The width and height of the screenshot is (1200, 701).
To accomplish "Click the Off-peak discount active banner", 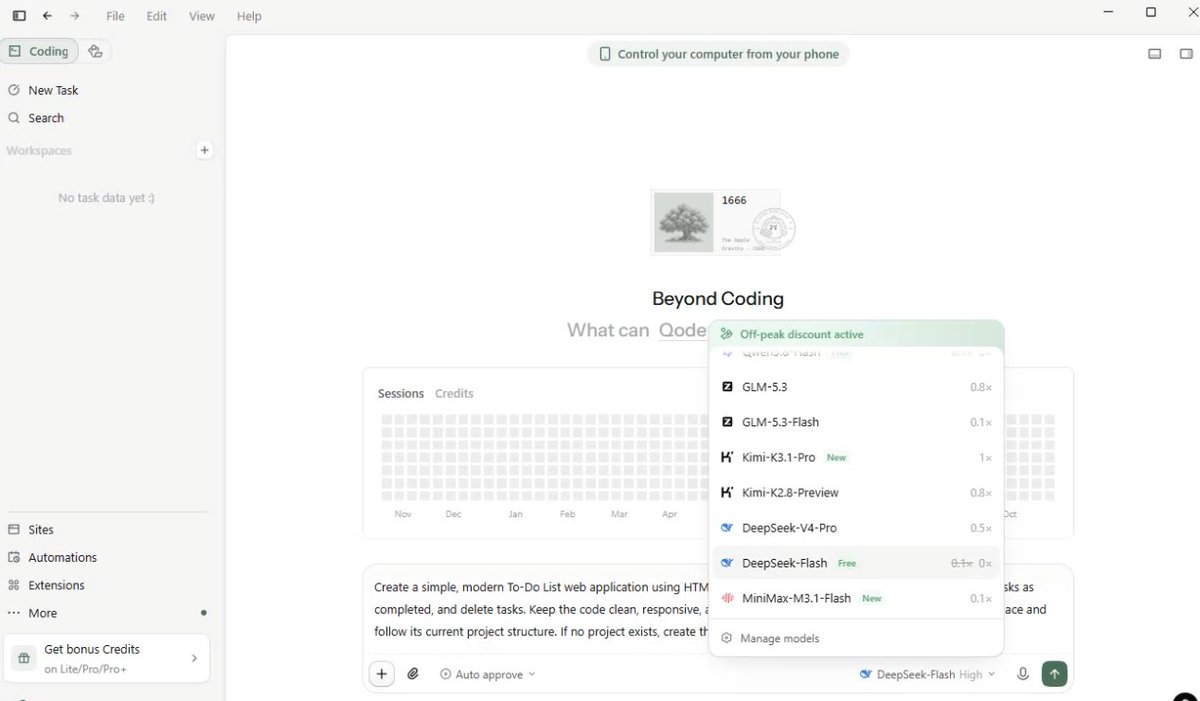I will point(856,334).
